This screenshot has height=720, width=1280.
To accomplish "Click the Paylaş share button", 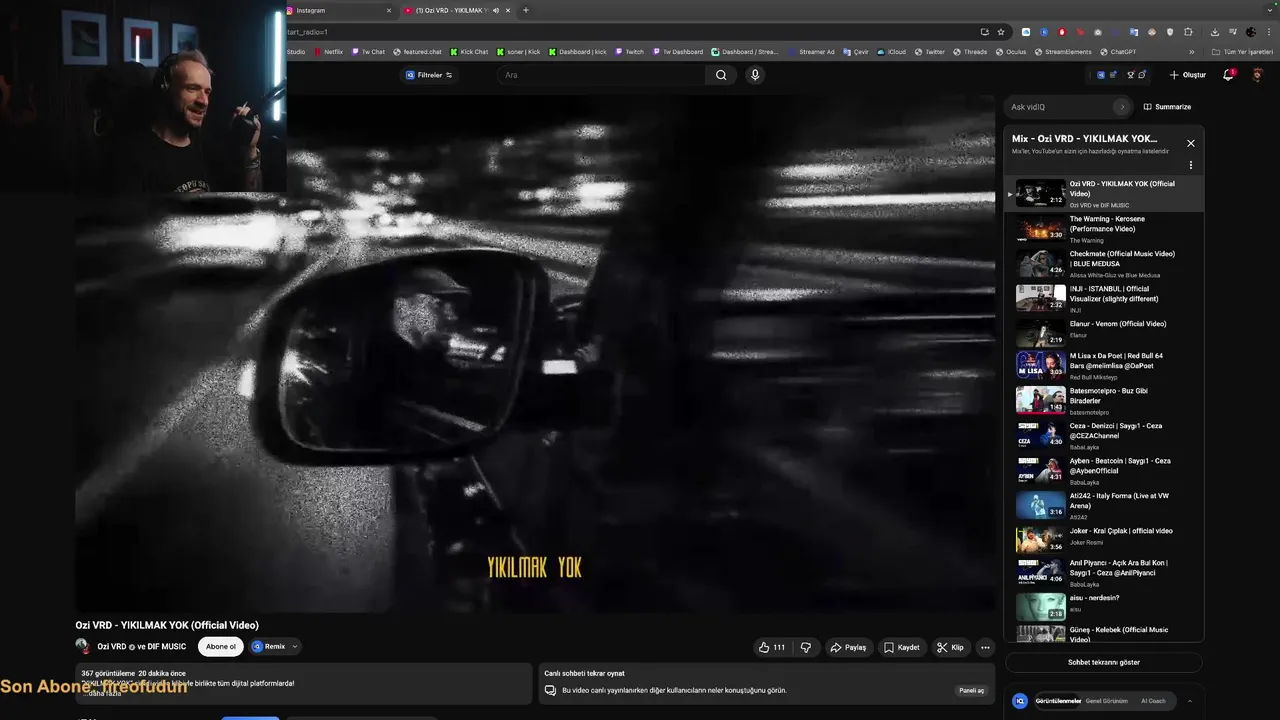I will pyautogui.click(x=848, y=647).
